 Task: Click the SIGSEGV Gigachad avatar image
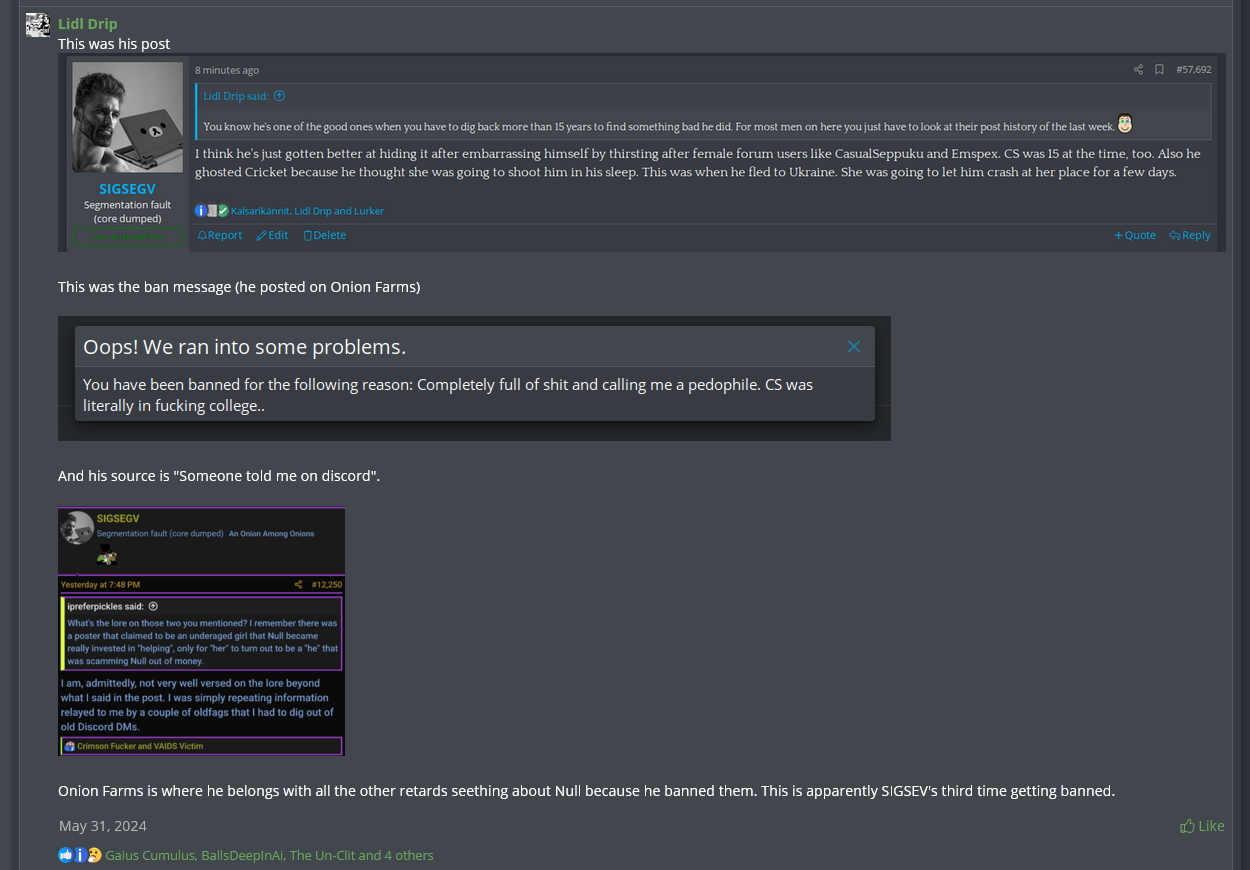tap(127, 117)
